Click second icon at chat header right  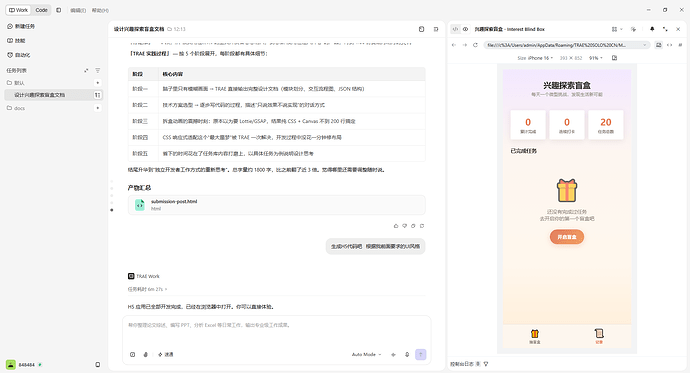(x=436, y=29)
